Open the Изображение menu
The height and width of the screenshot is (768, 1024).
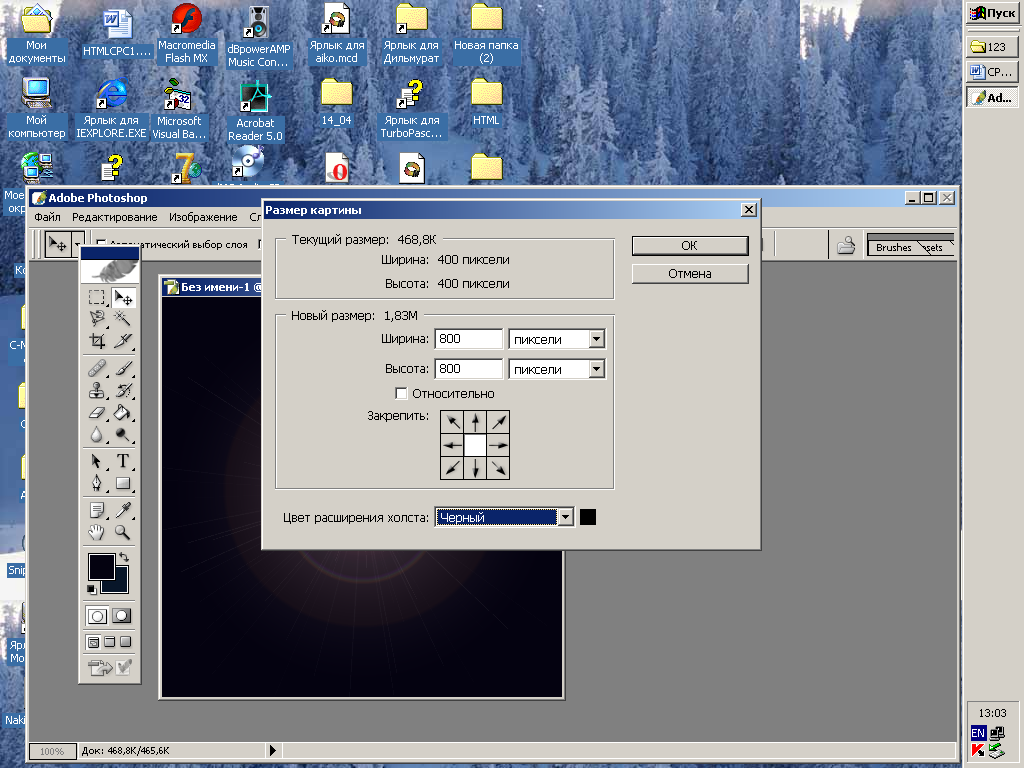tap(203, 217)
